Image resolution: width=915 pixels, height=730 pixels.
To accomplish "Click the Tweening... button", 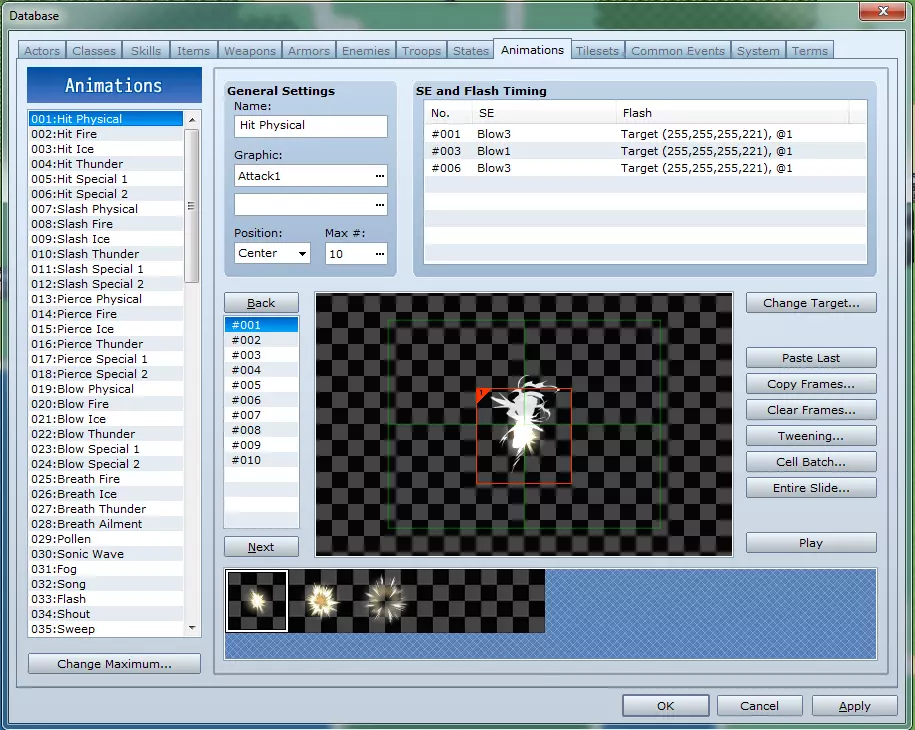I will (810, 436).
